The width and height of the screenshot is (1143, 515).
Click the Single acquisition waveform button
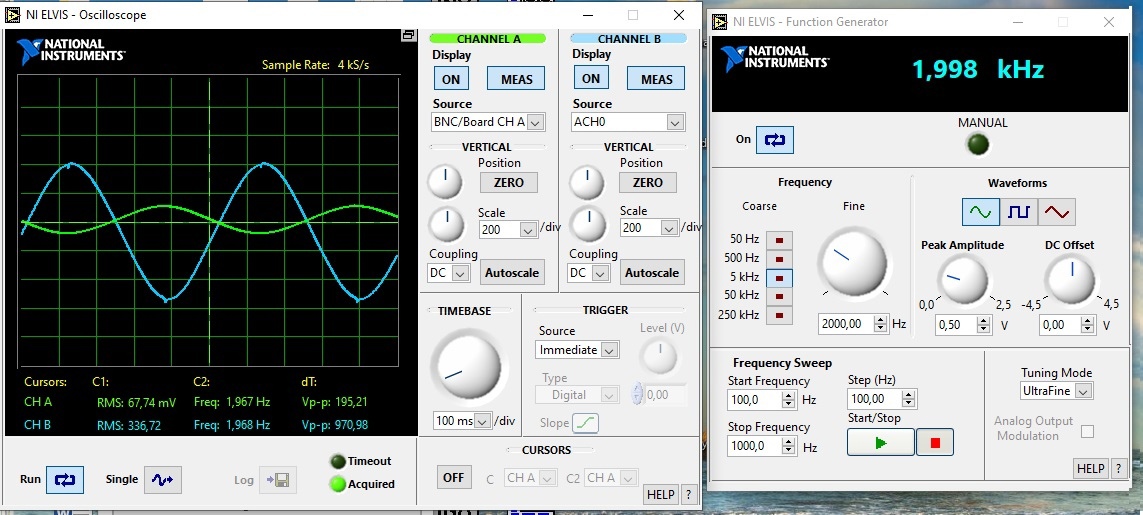coord(162,479)
